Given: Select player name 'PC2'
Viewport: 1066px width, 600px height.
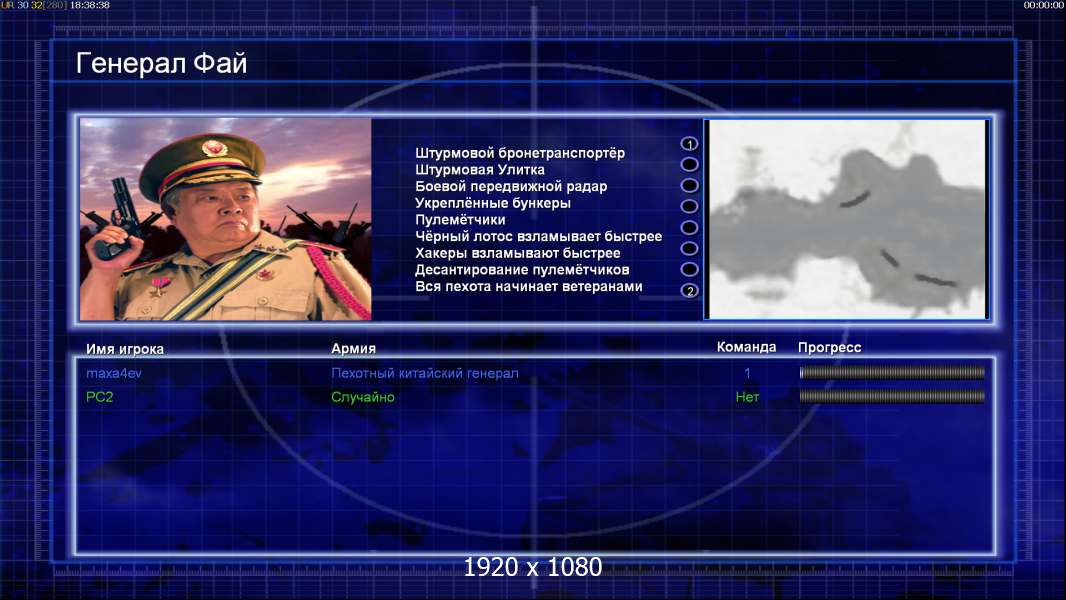Looking at the screenshot, I should click(x=99, y=397).
